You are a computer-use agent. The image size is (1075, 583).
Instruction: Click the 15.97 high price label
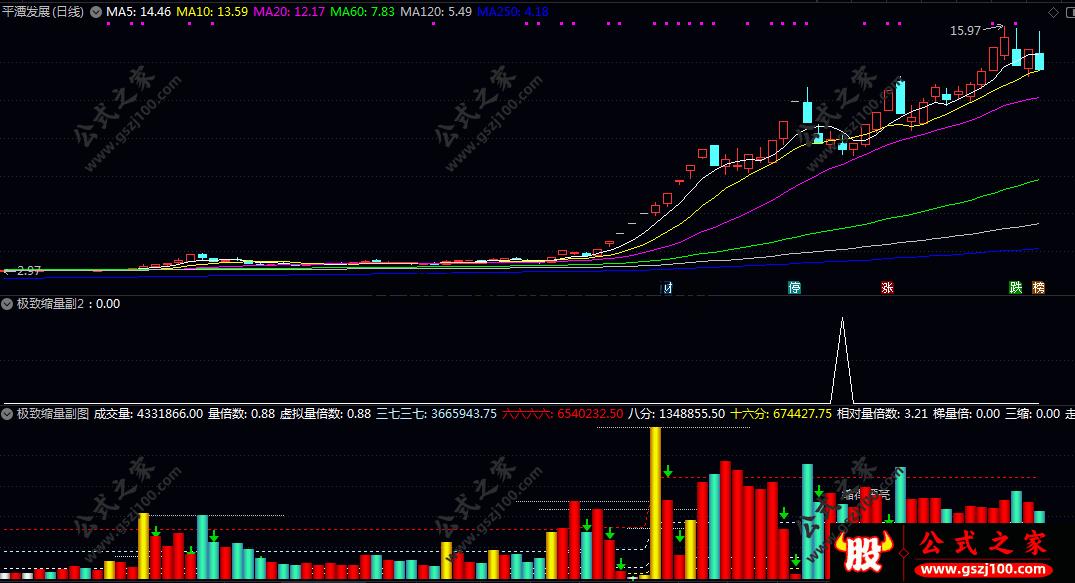965,31
